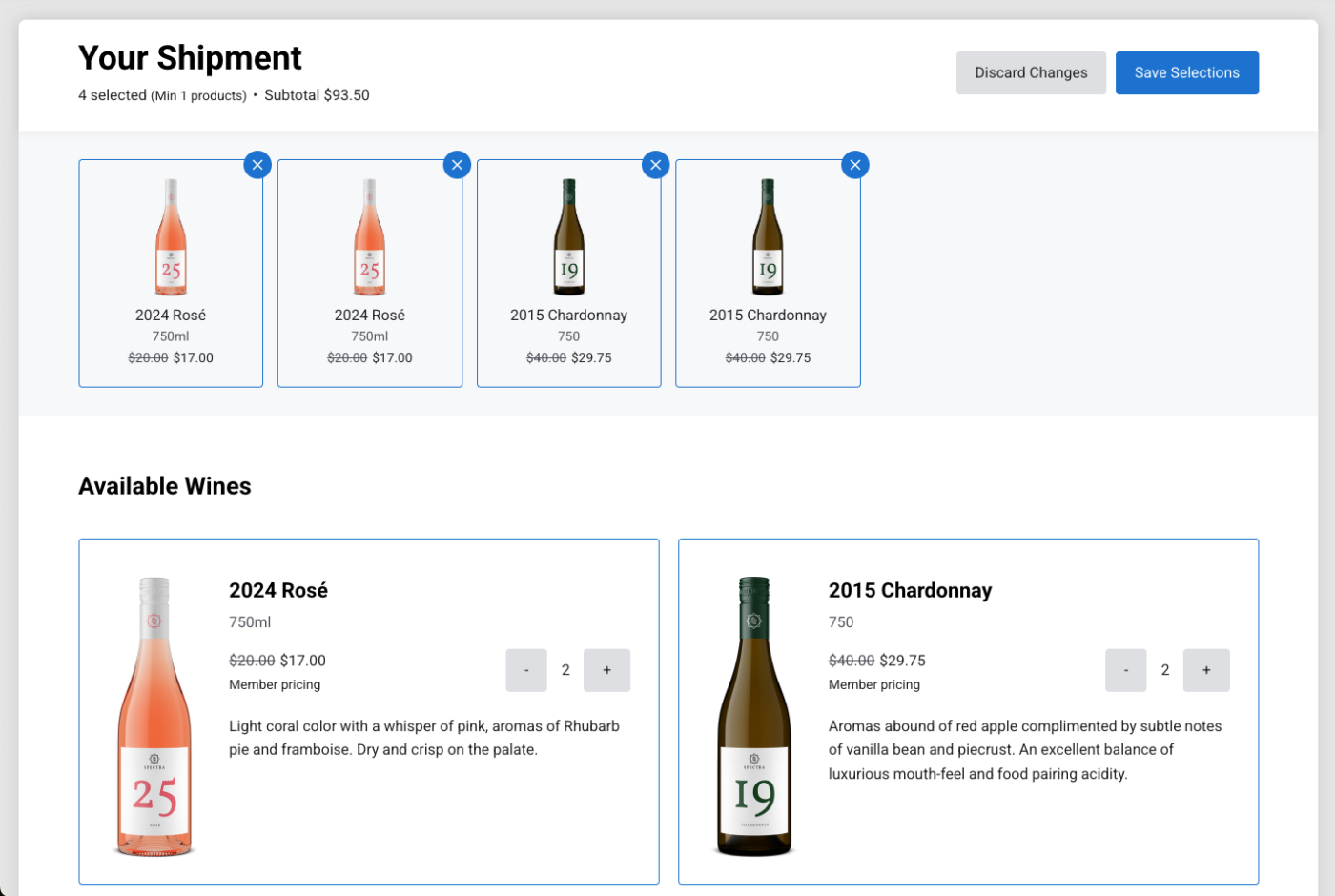The image size is (1335, 896).
Task: Click the $17.00 price in Available Wines Rosé card
Action: (x=303, y=661)
